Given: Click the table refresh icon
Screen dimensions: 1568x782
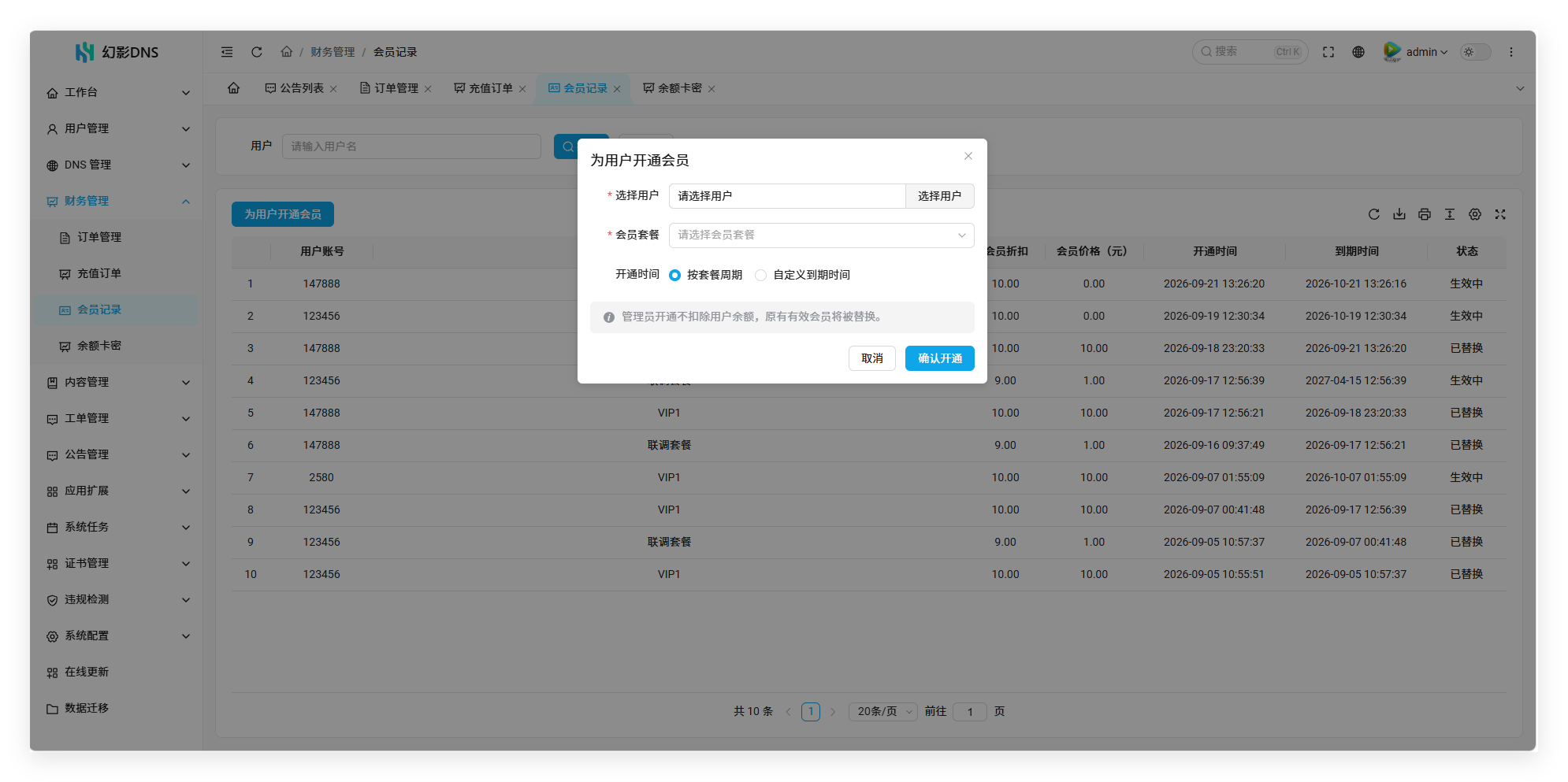Looking at the screenshot, I should point(1374,214).
